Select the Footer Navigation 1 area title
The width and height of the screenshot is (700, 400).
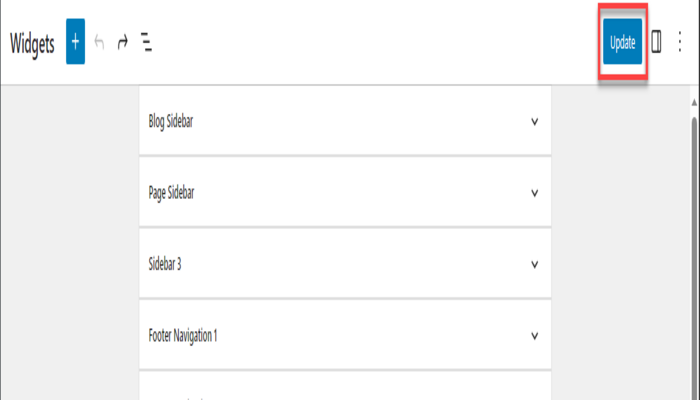(183, 336)
